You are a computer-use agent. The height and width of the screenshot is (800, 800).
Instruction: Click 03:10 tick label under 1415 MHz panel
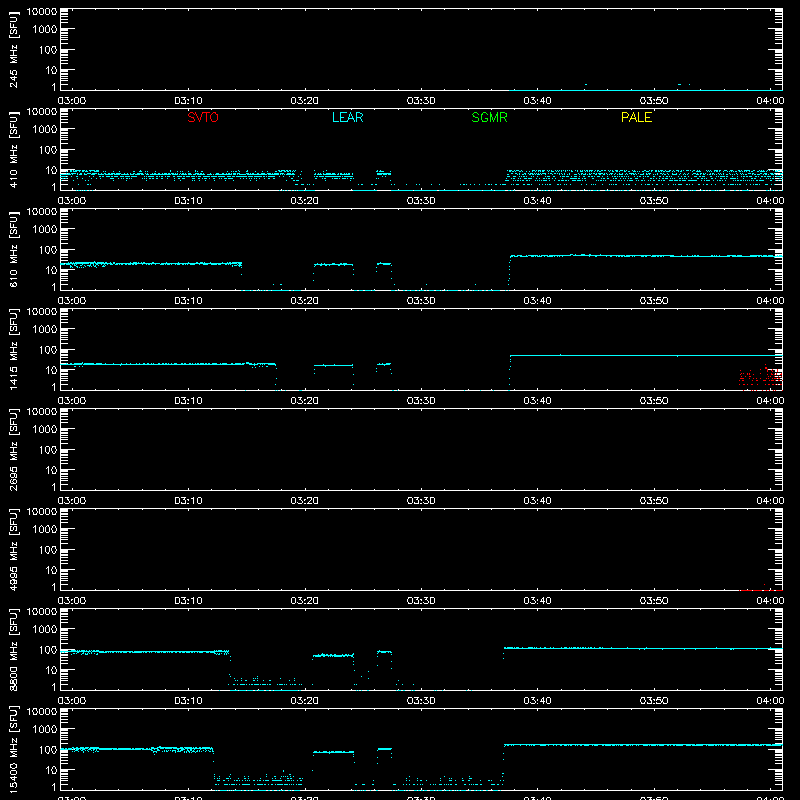click(x=188, y=401)
